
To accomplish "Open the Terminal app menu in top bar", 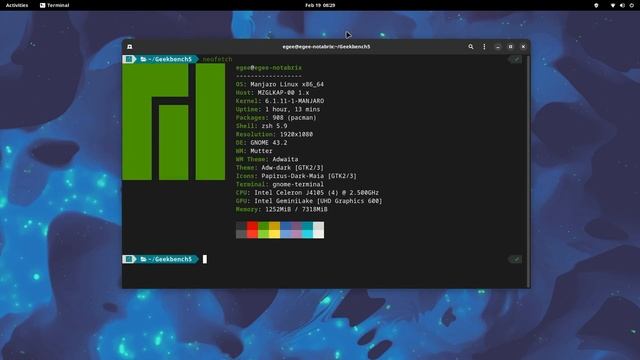I will coord(55,5).
